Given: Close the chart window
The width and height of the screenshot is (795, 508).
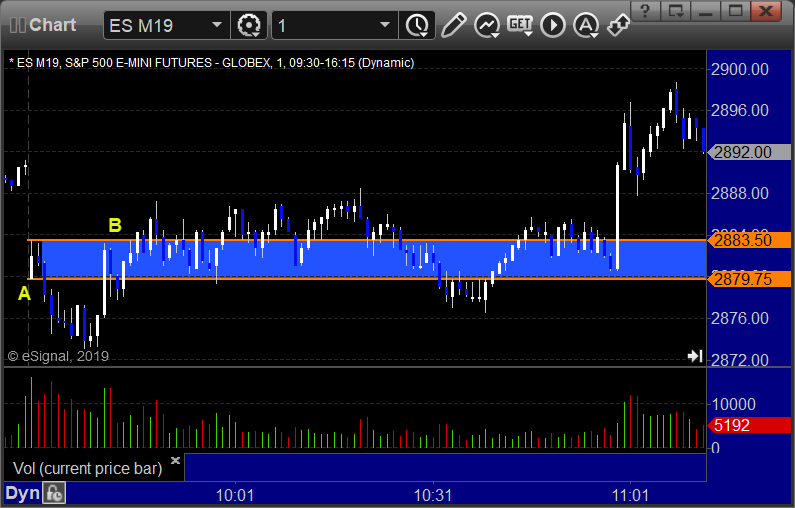Looking at the screenshot, I should 766,11.
